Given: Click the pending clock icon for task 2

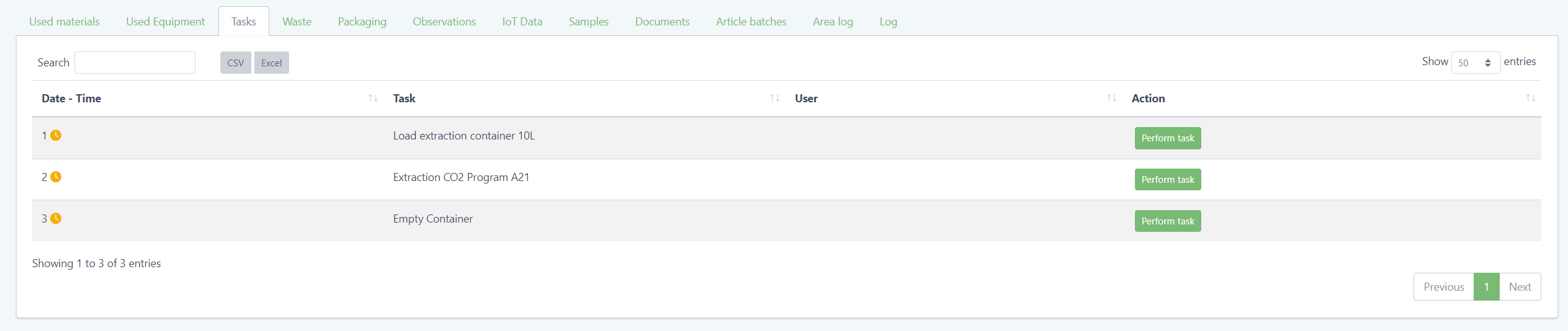Looking at the screenshot, I should coord(56,177).
